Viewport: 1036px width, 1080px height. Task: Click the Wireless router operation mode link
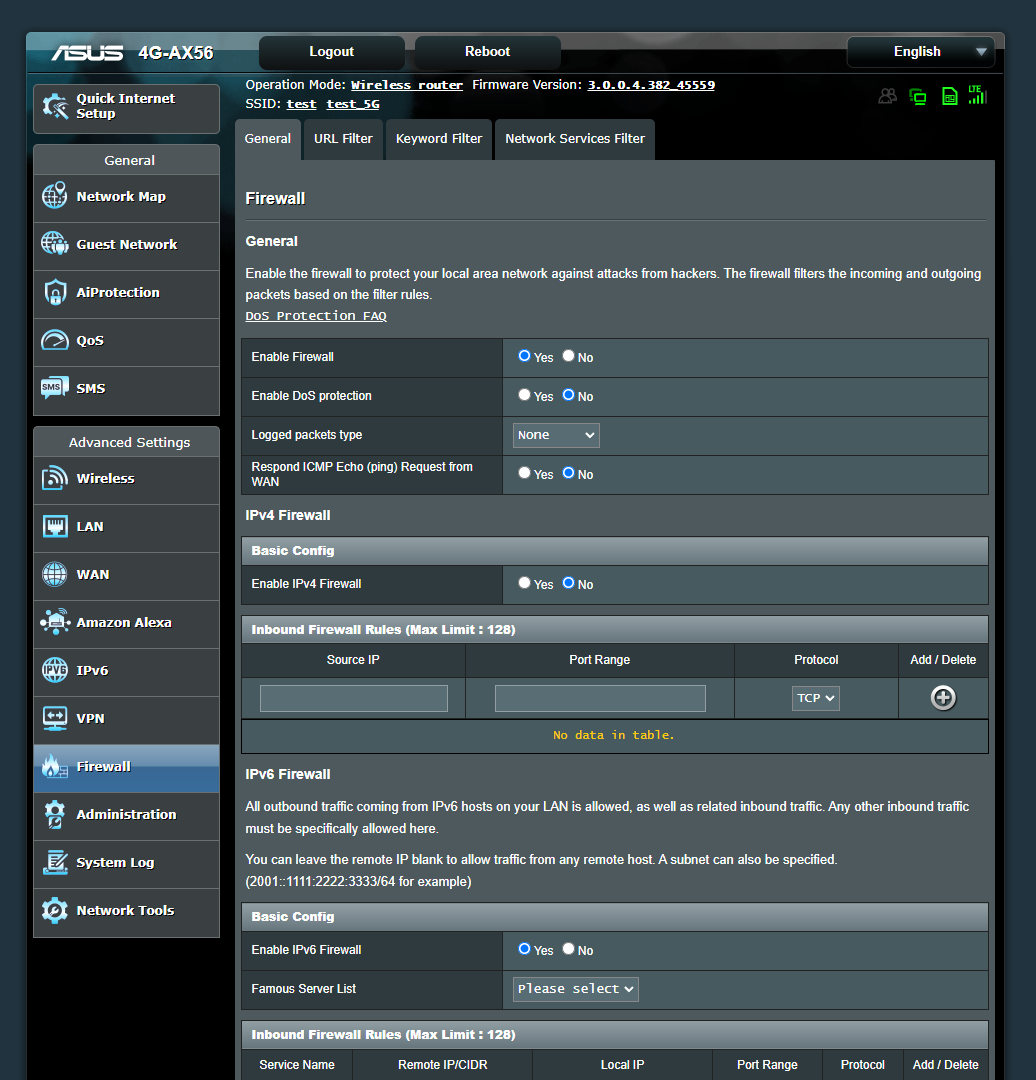pyautogui.click(x=407, y=85)
